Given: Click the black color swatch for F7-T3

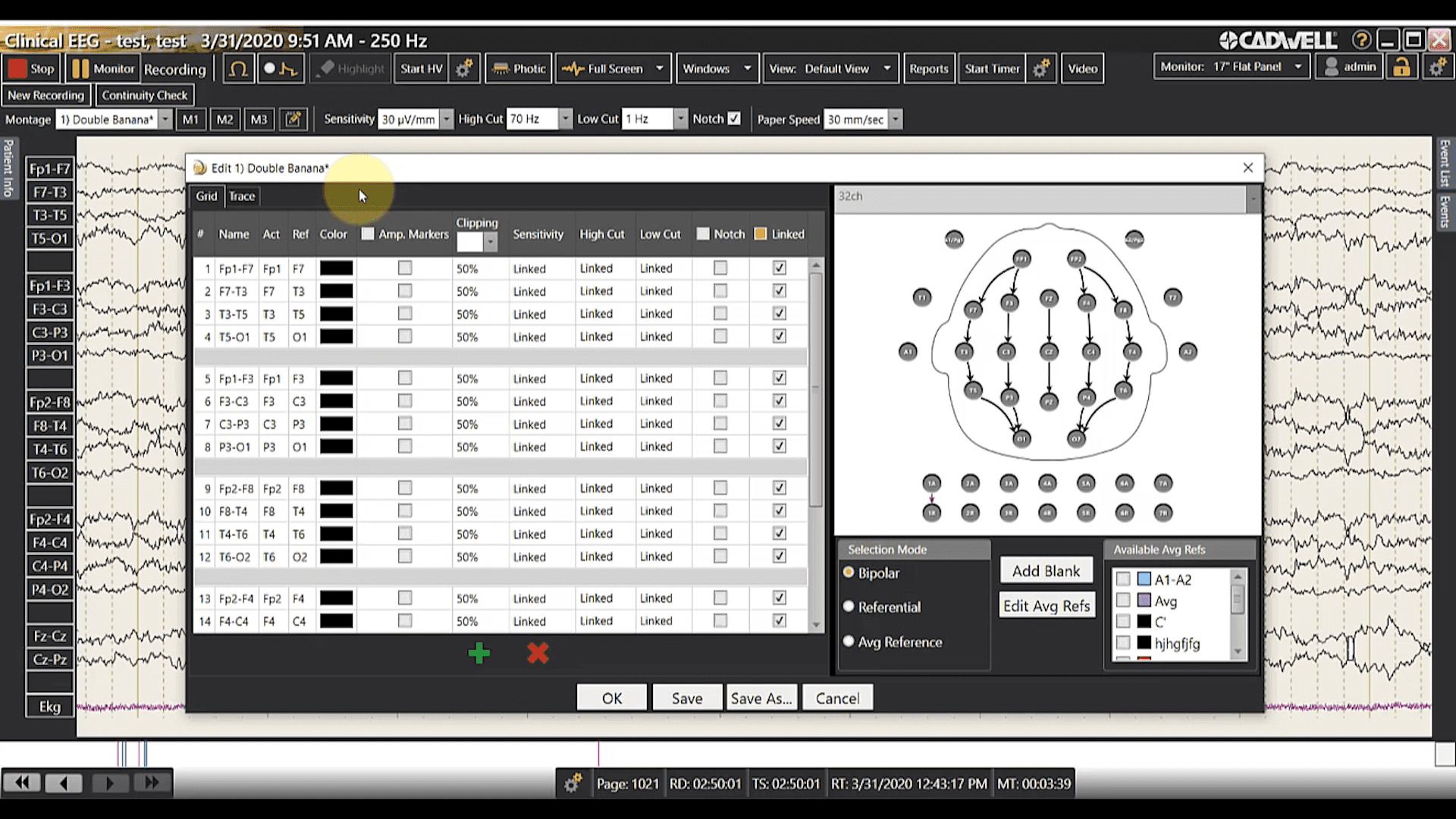Looking at the screenshot, I should (336, 291).
